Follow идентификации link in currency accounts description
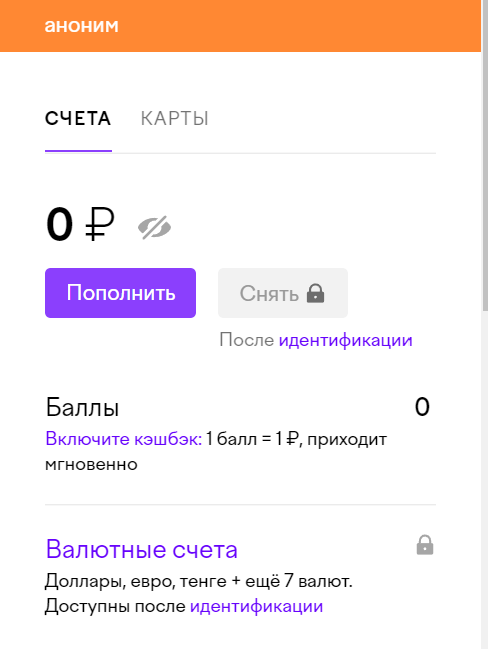The image size is (488, 649). tap(257, 606)
